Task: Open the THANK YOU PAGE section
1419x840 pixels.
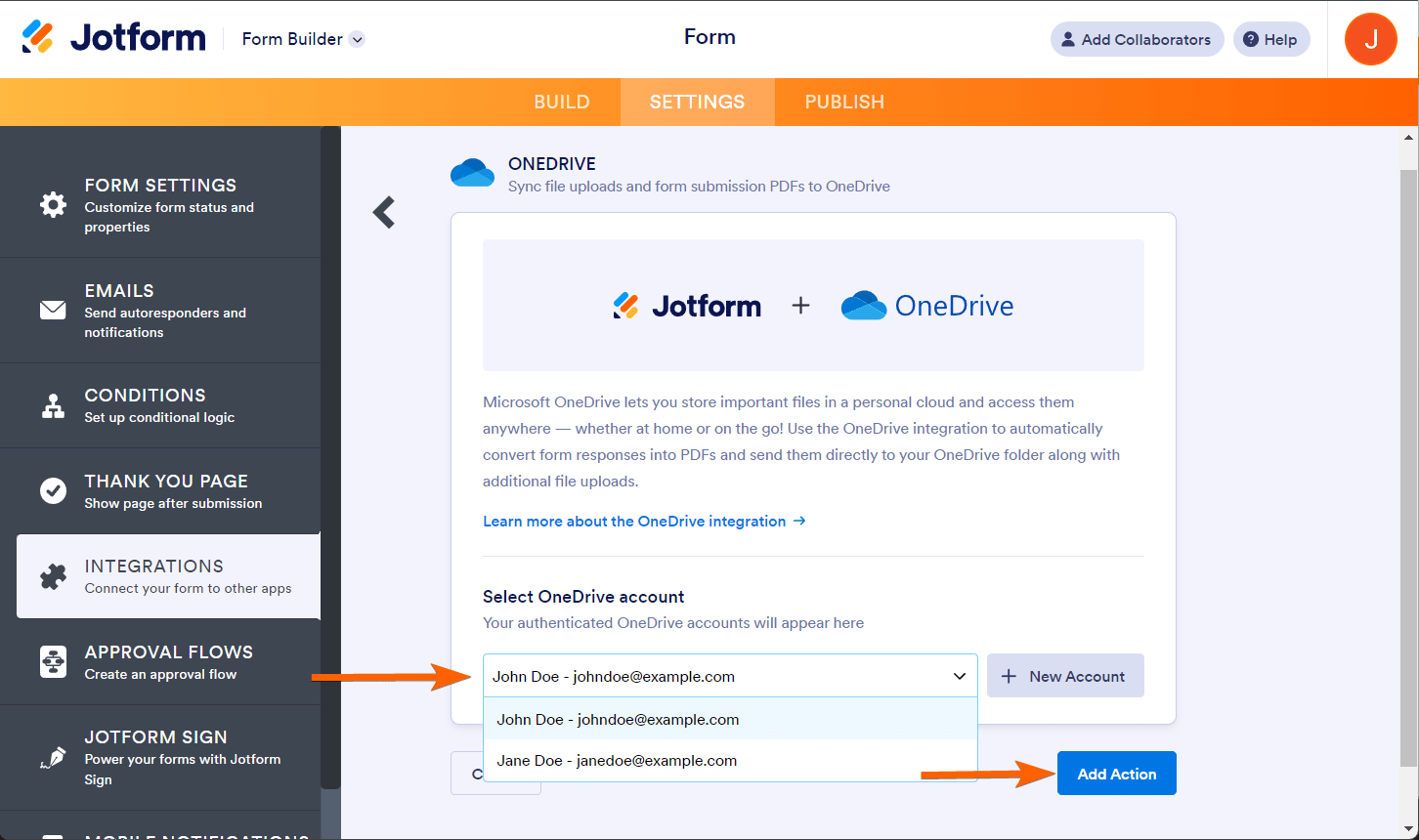Action: click(x=160, y=491)
